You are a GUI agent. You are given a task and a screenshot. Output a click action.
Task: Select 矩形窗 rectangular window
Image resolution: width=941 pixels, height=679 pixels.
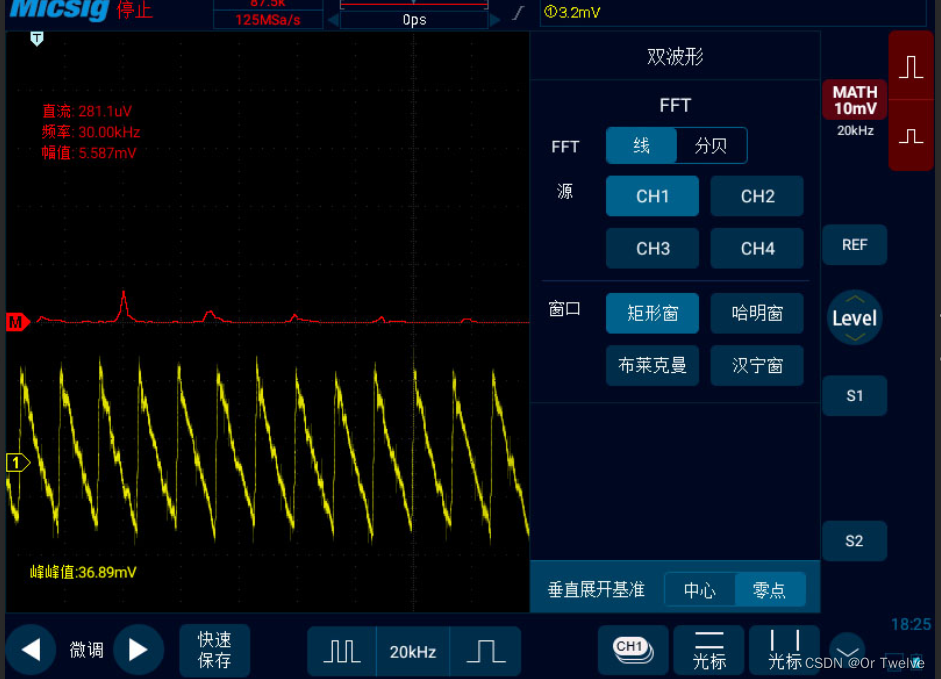tap(652, 313)
